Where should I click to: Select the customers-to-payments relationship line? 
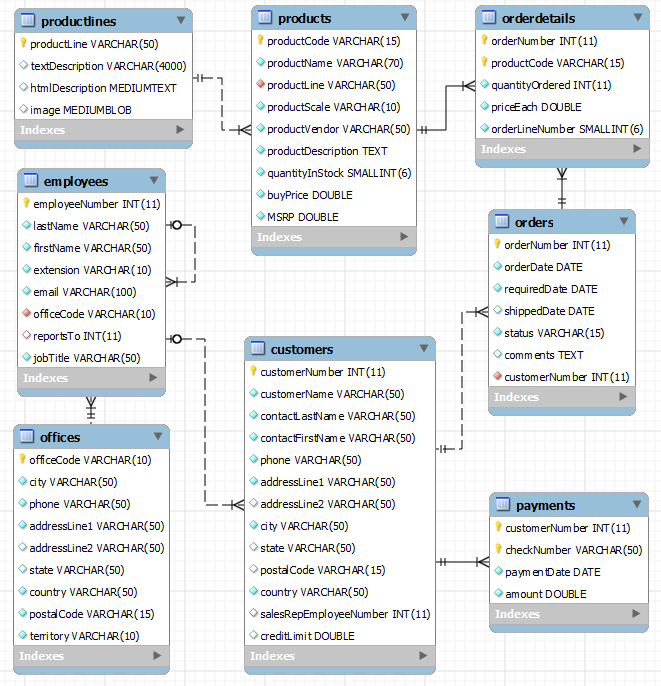[462, 562]
